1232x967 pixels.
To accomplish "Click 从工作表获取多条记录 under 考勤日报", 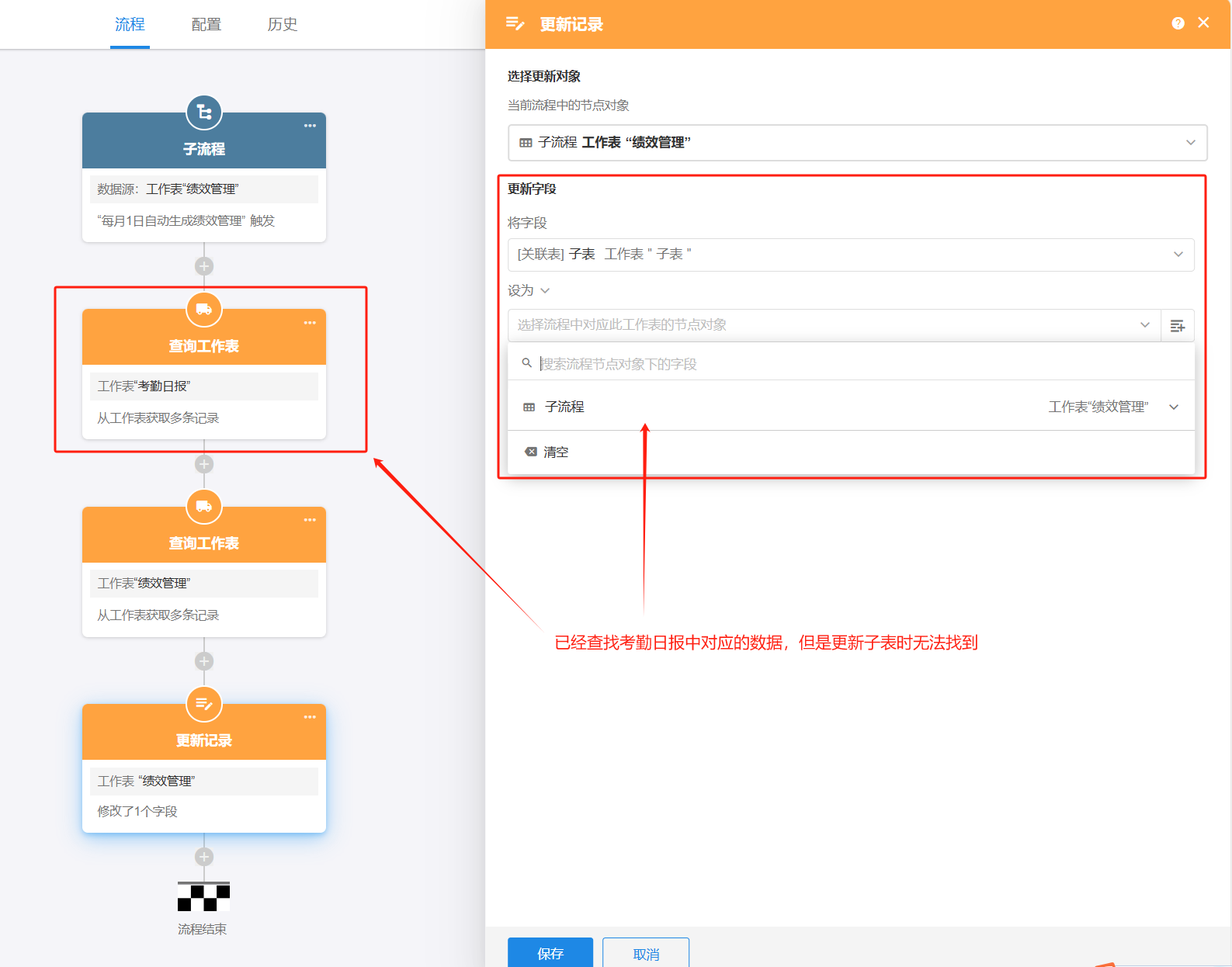I will (x=158, y=418).
